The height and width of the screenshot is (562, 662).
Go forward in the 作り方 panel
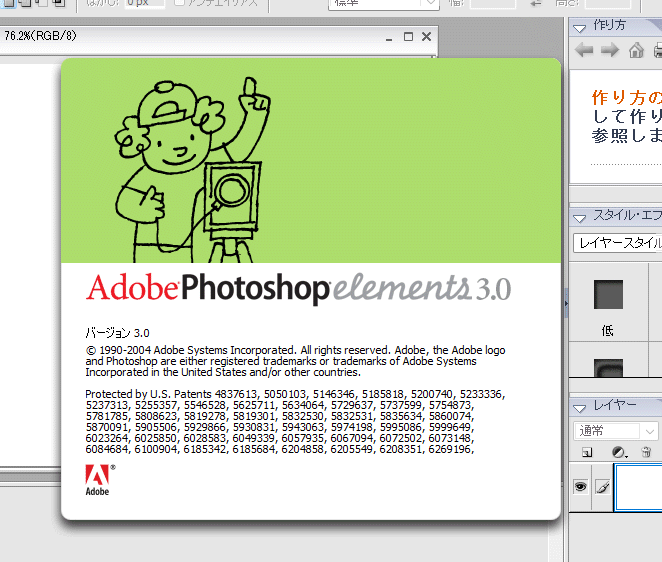click(x=610, y=50)
